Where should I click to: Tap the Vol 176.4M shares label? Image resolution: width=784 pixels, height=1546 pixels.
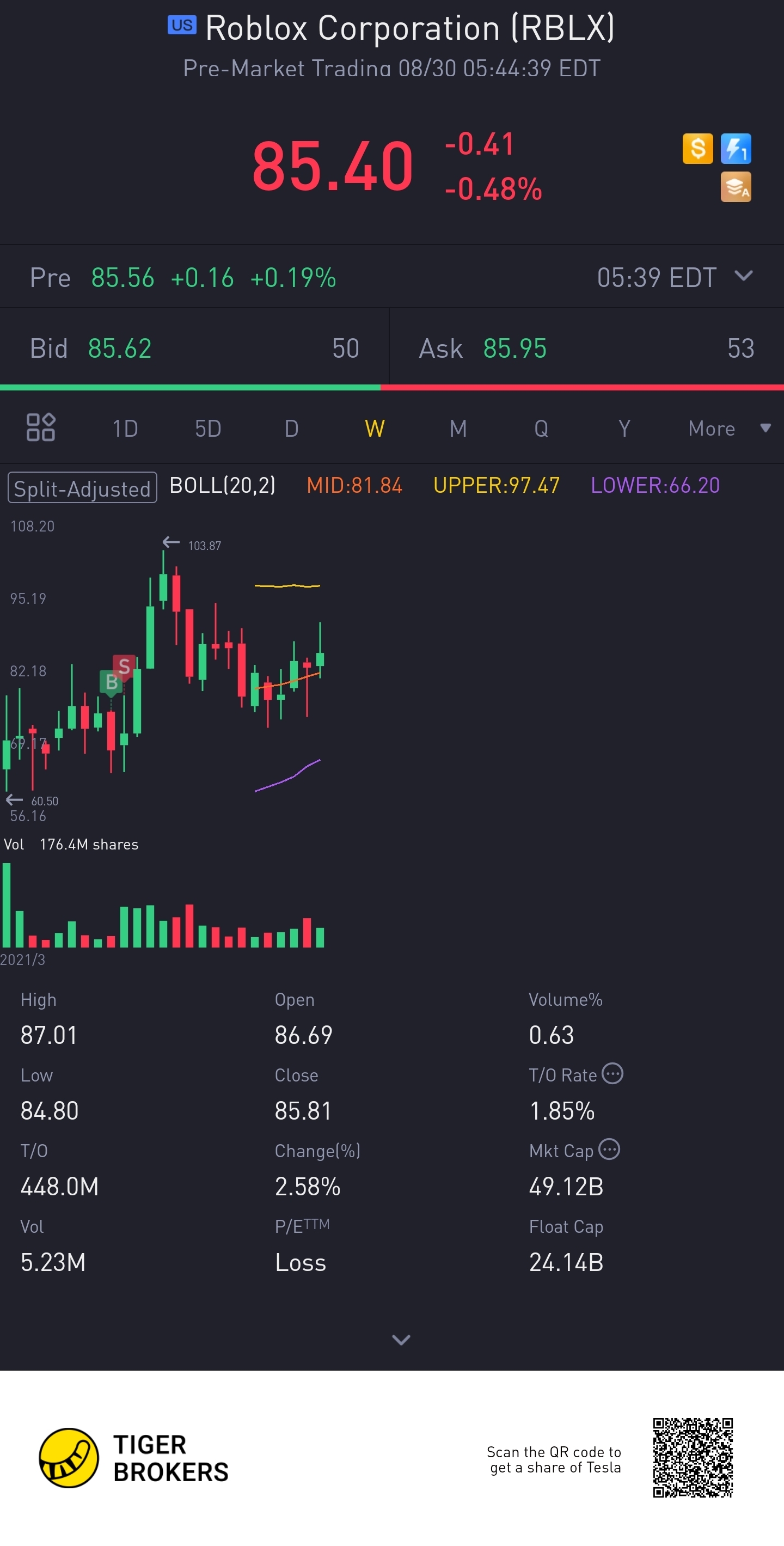click(71, 845)
